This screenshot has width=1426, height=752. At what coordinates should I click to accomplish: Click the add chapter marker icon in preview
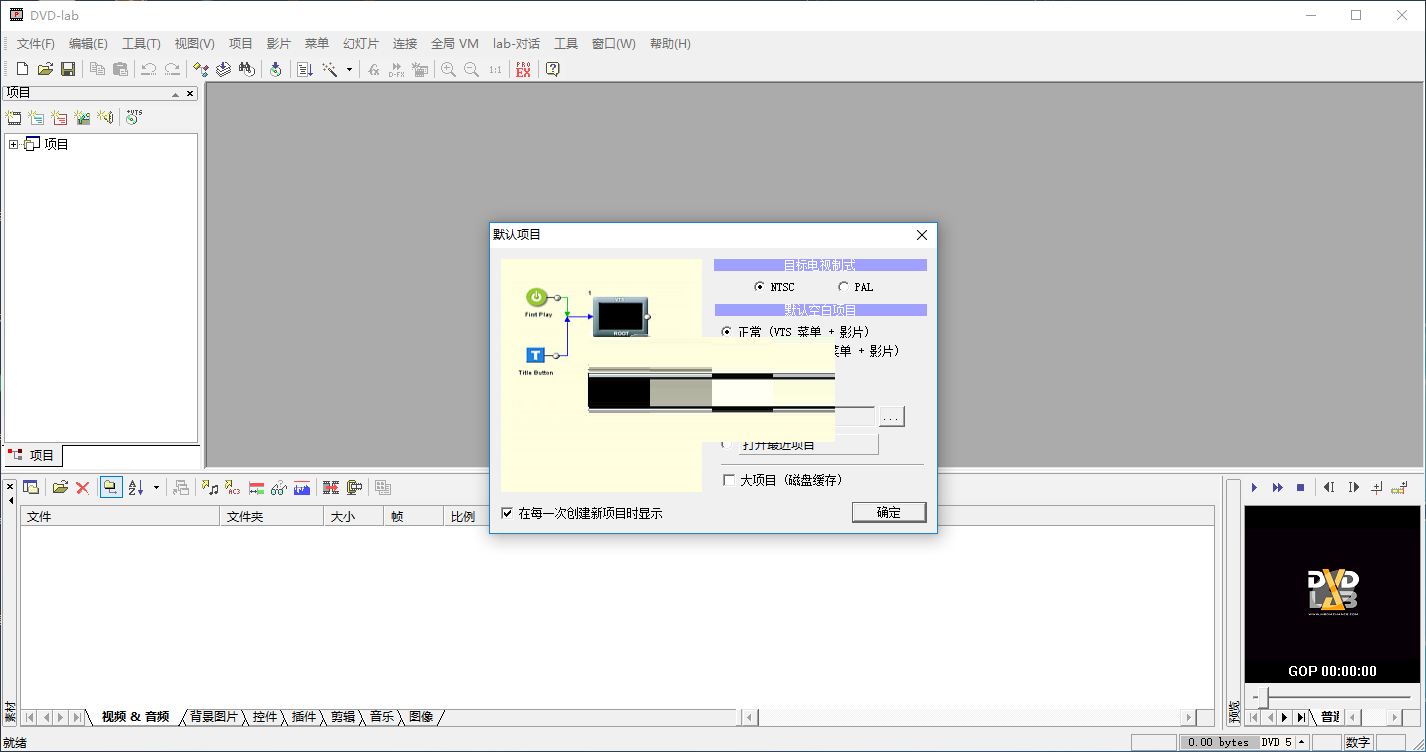1376,487
